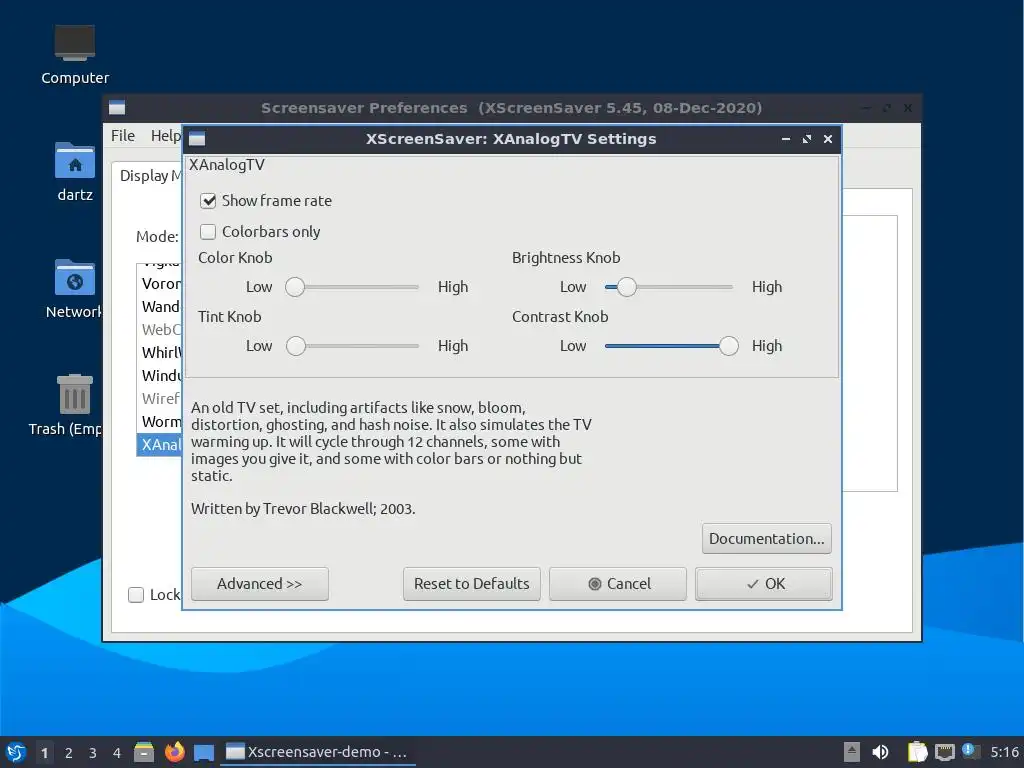Viewport: 1024px width, 768px height.
Task: Select the WindupRobot entry in screensaver list
Action: tap(160, 376)
